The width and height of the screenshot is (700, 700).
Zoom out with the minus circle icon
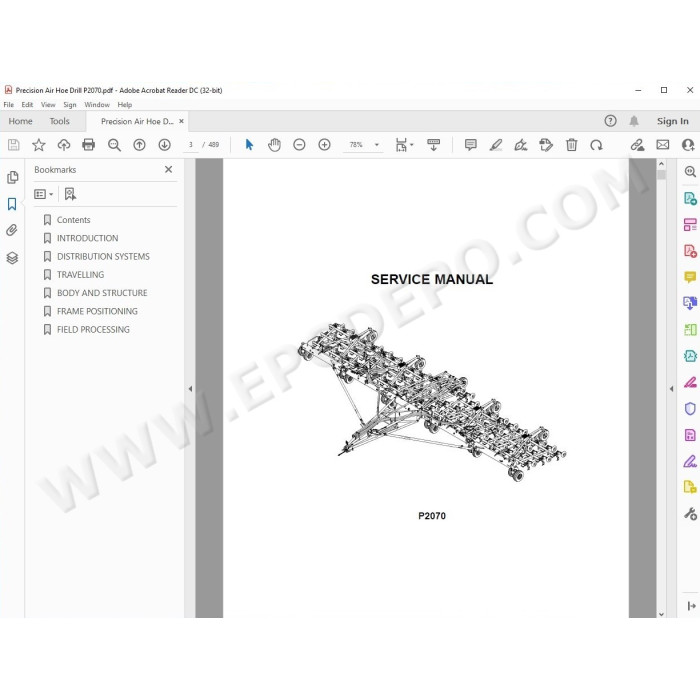click(x=299, y=145)
